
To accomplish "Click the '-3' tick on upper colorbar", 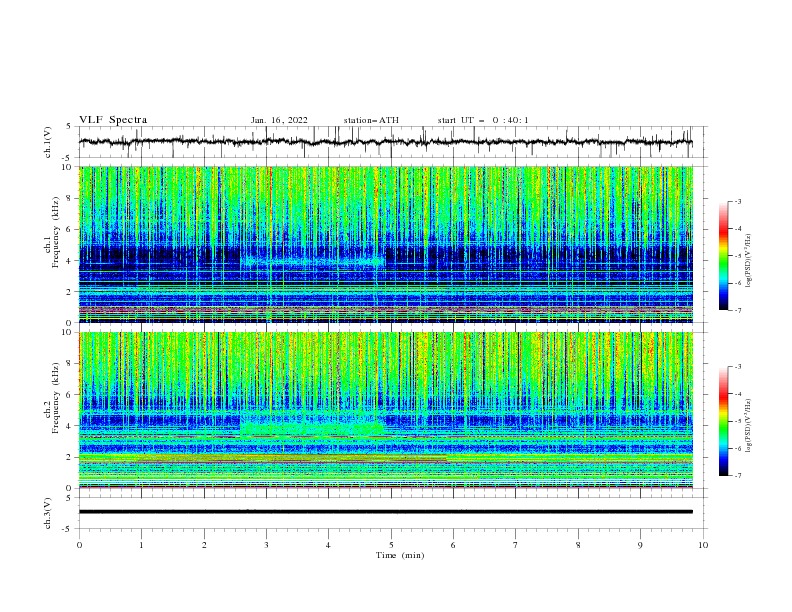I will coord(738,201).
